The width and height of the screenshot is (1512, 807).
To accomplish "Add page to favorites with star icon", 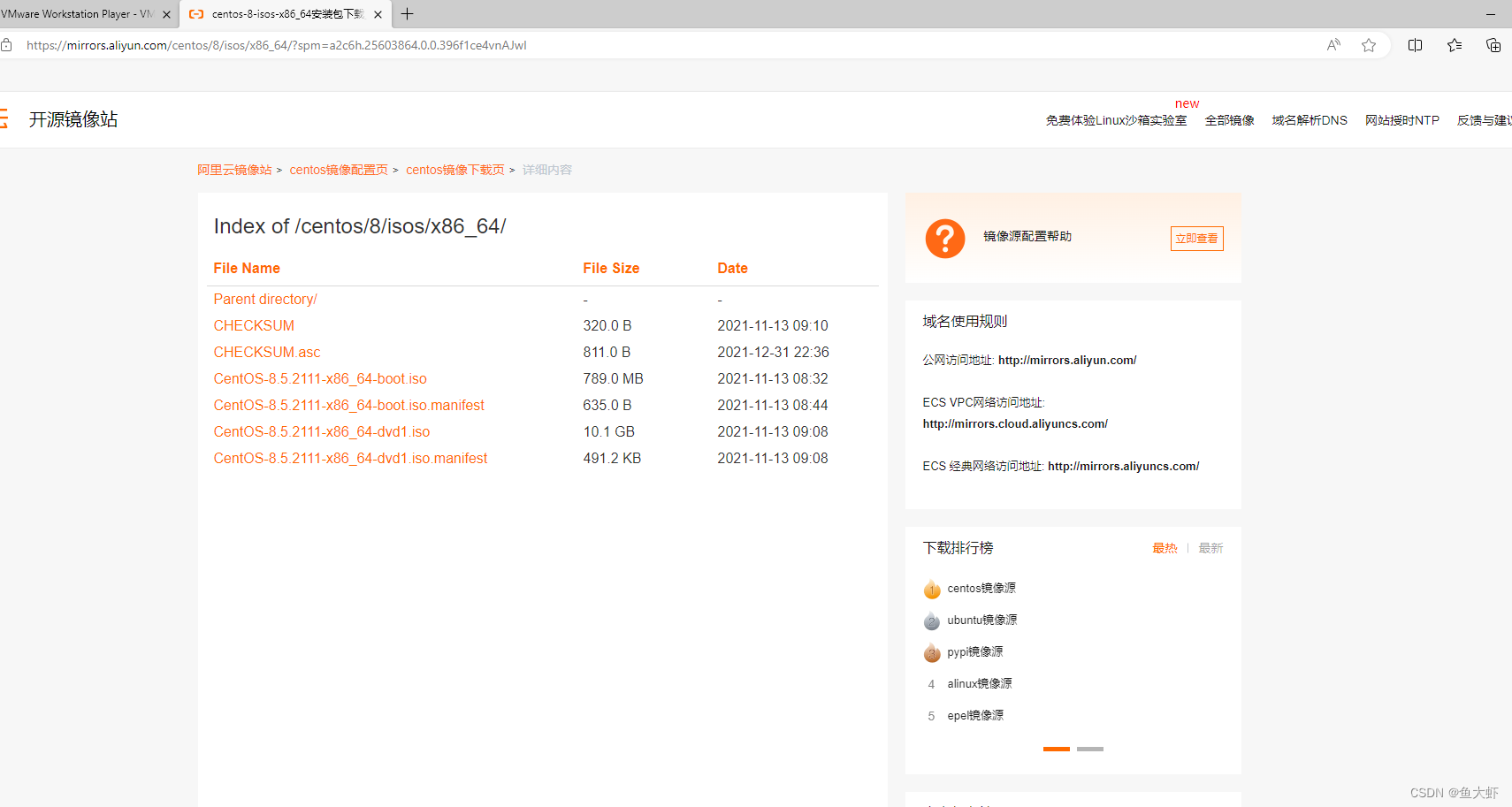I will click(1369, 45).
